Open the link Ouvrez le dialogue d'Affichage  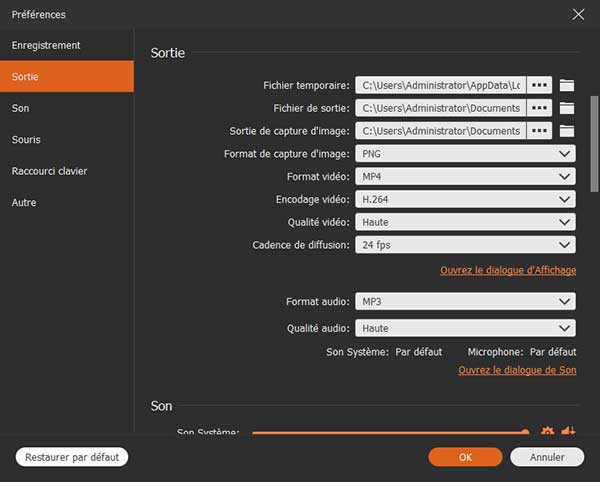(x=507, y=271)
